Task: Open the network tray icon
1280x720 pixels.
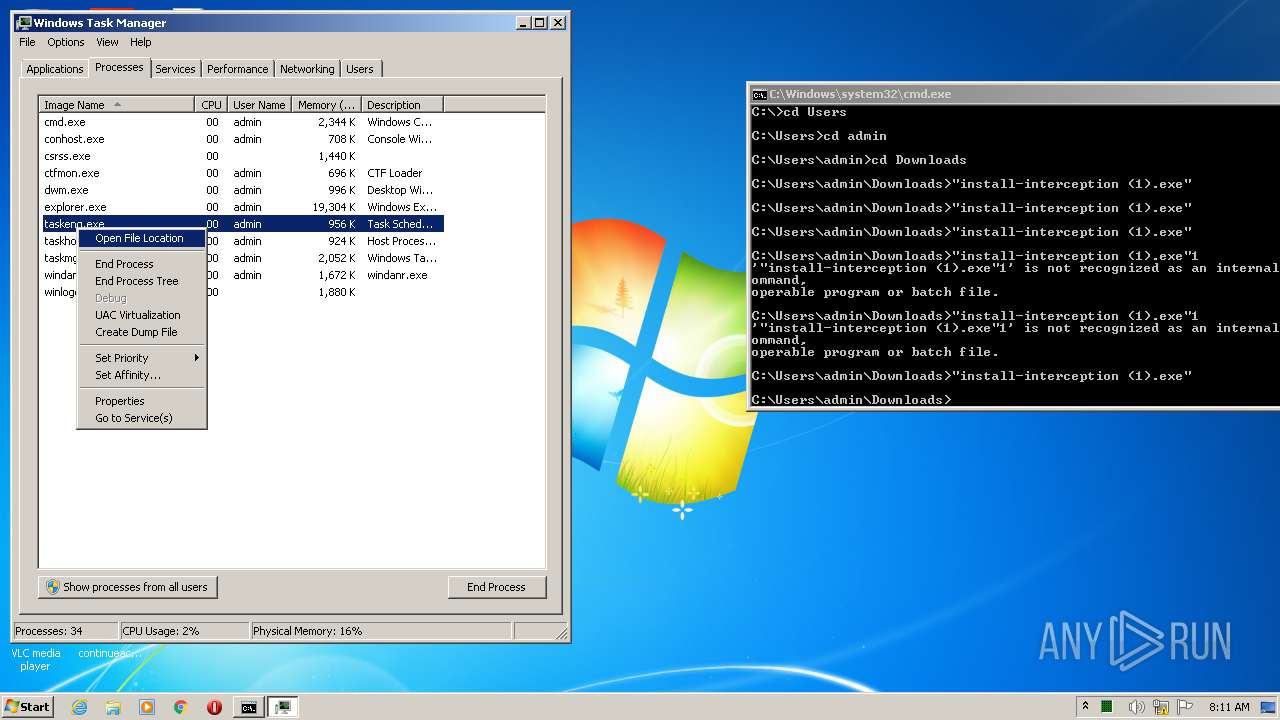Action: [1161, 707]
